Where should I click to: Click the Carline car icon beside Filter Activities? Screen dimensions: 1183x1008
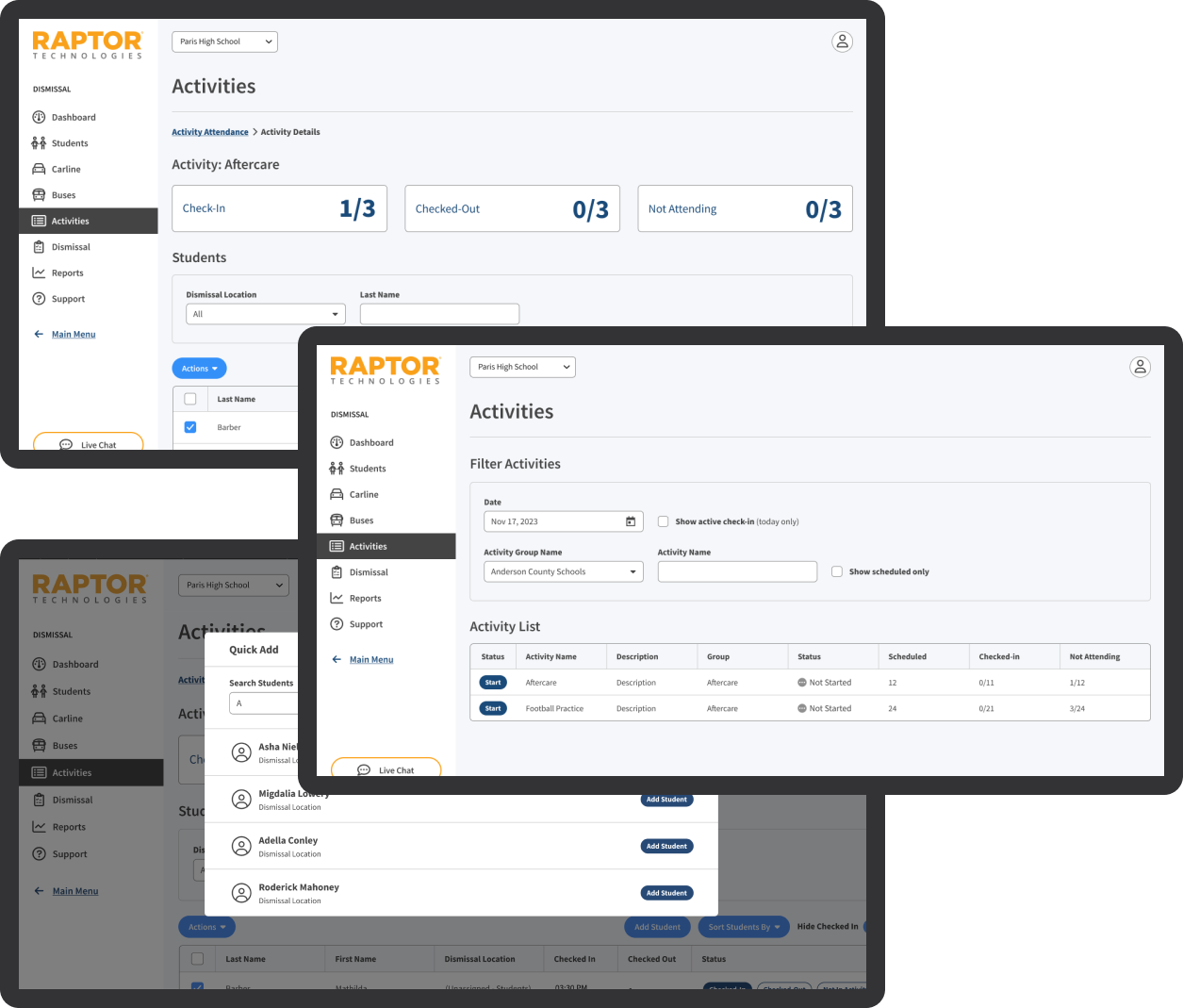[x=337, y=494]
